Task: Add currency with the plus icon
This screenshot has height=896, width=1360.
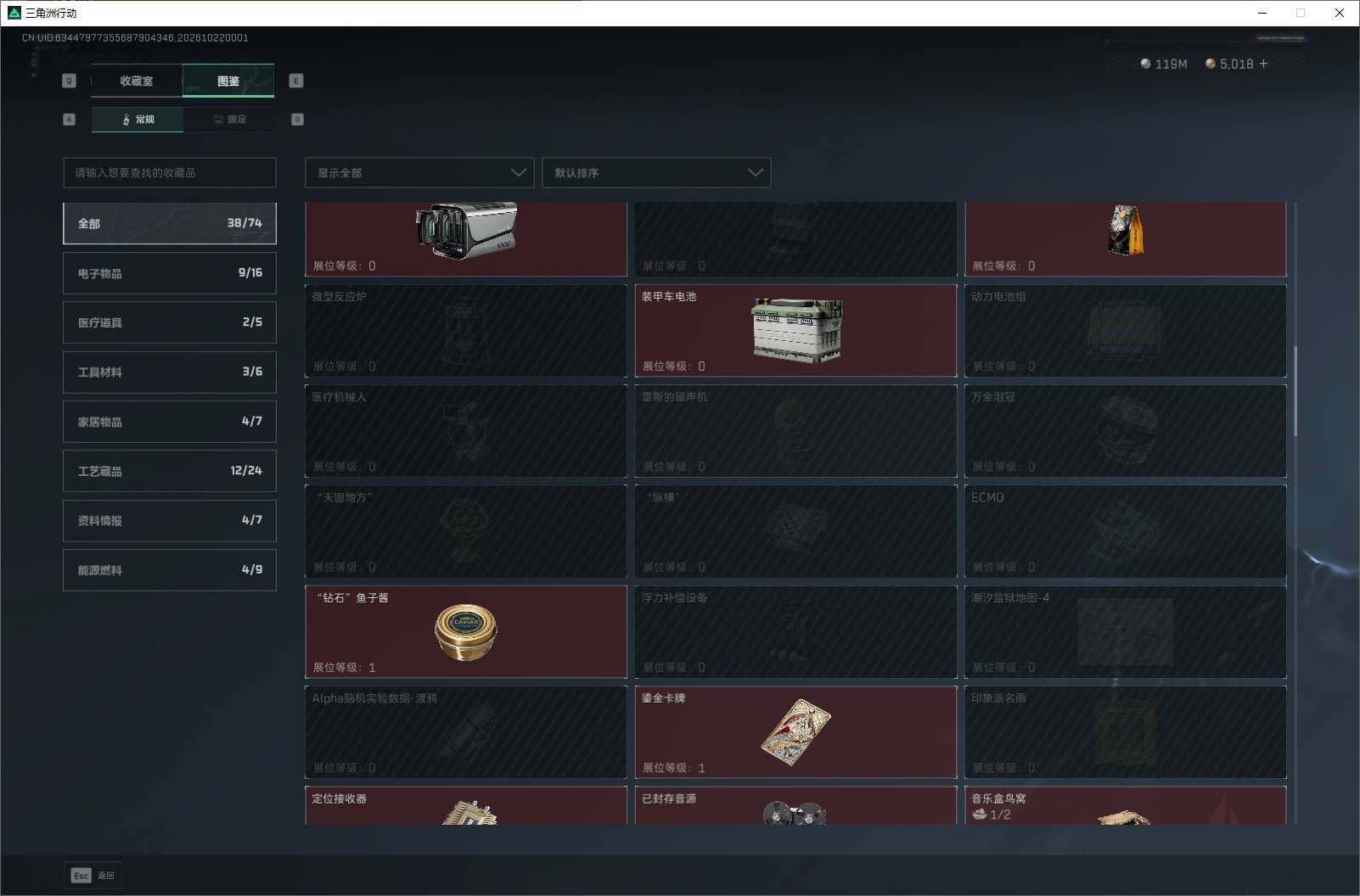Action: coord(1263,64)
